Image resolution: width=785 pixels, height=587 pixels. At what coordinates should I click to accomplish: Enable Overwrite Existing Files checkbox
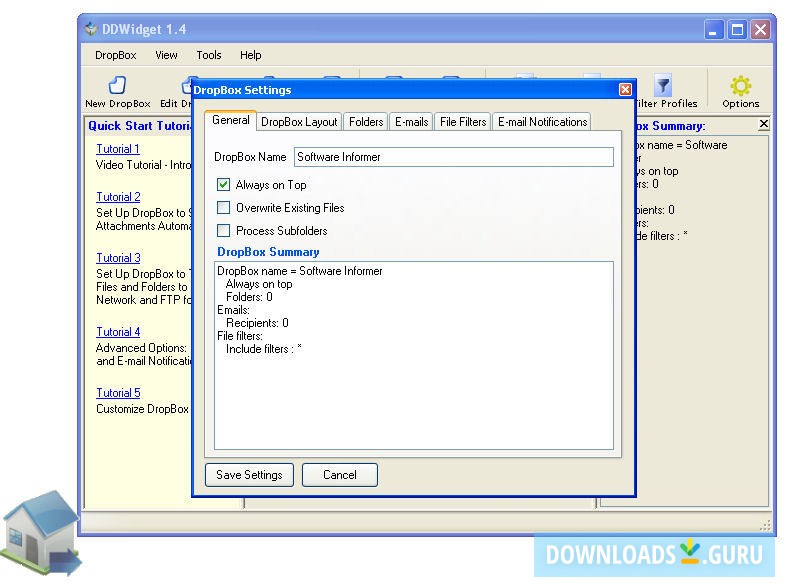(223, 208)
